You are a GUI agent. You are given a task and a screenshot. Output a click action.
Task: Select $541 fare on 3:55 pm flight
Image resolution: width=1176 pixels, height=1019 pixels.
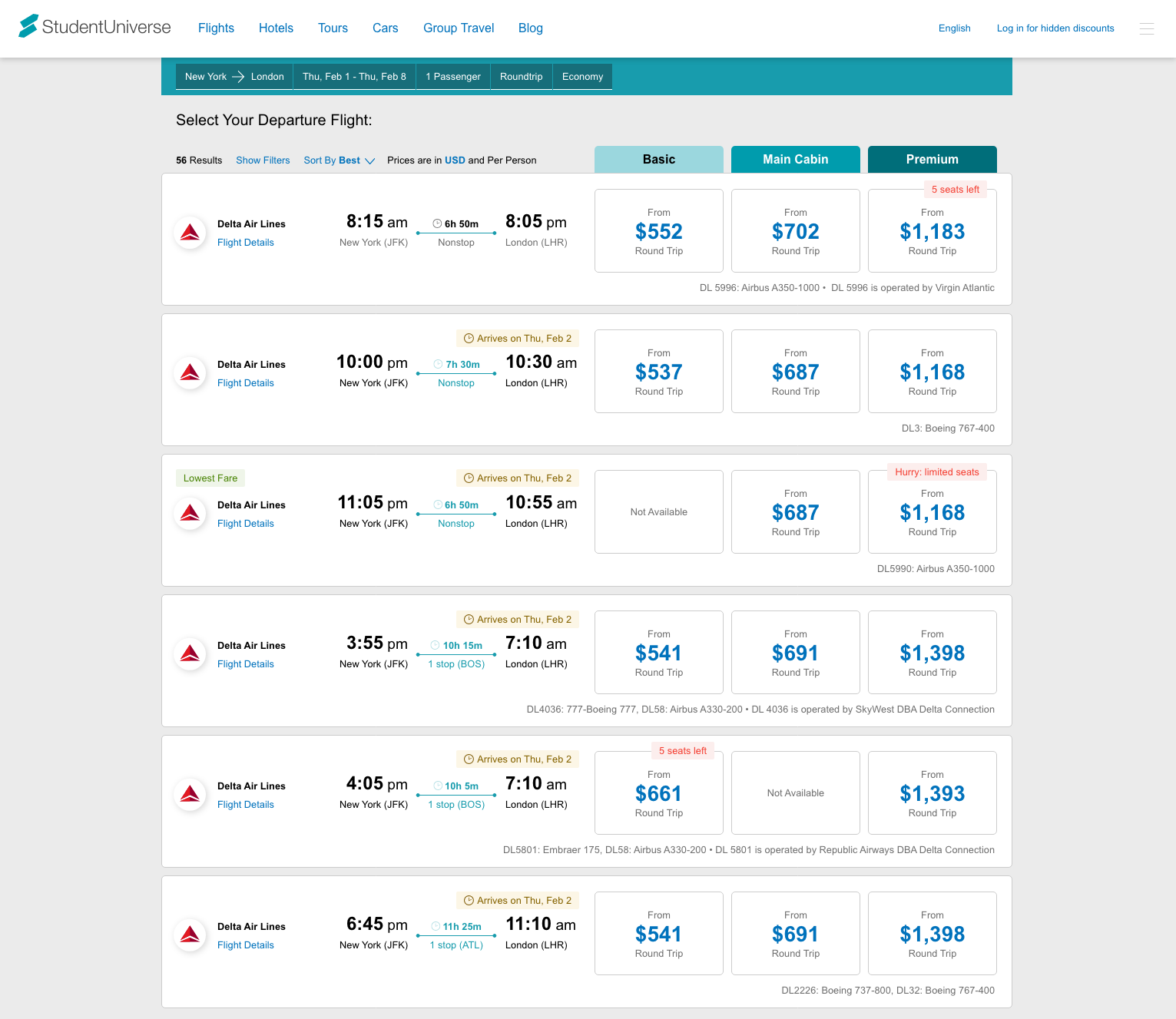(659, 652)
